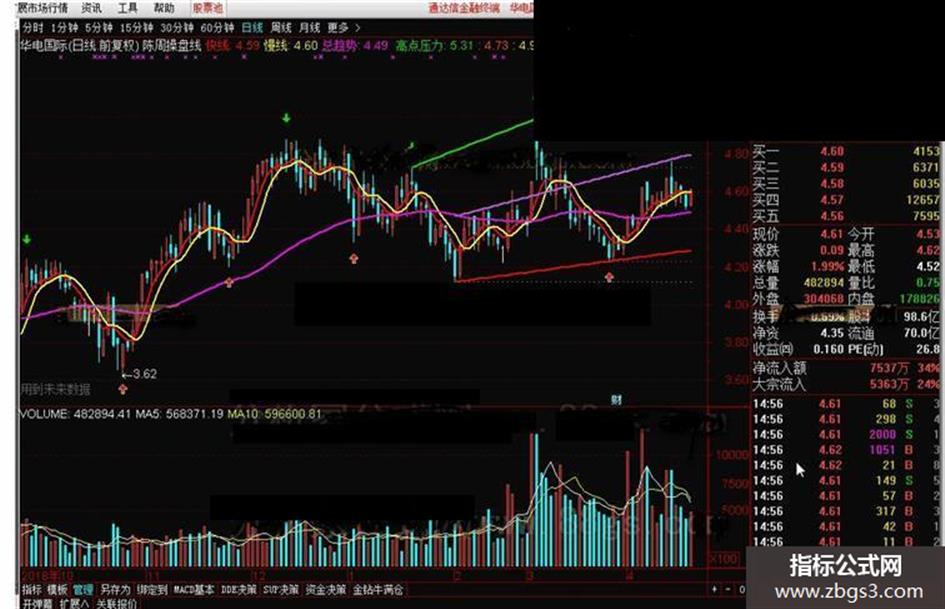Image resolution: width=945 pixels, height=609 pixels.
Task: Click green down-arrow marker at chart's left edge
Action: (27, 239)
